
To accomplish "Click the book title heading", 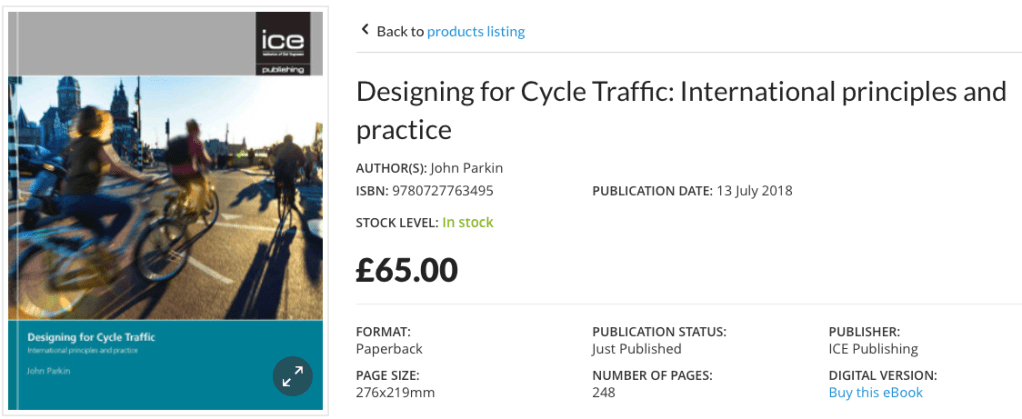I will pyautogui.click(x=680, y=110).
